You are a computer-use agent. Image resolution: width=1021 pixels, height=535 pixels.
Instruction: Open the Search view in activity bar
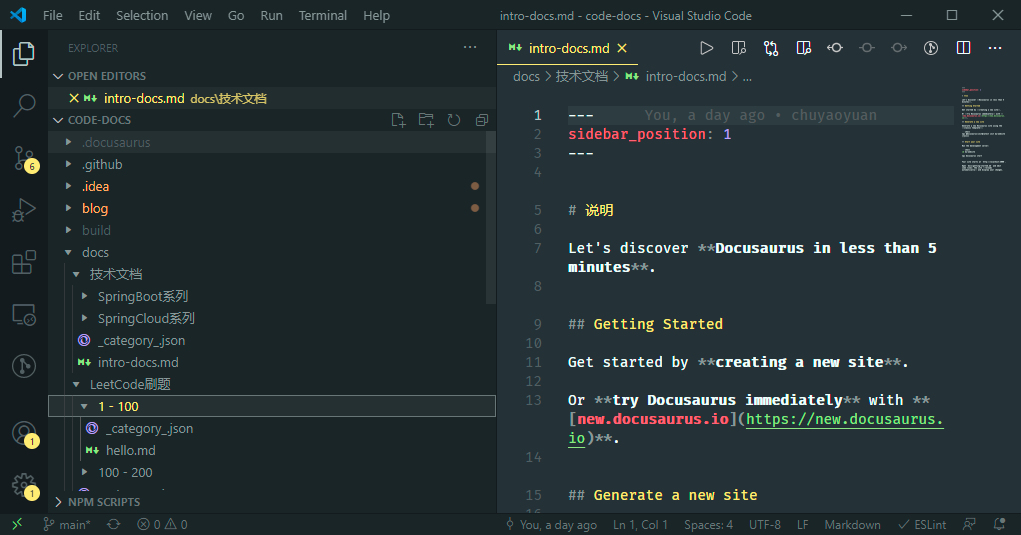[24, 105]
